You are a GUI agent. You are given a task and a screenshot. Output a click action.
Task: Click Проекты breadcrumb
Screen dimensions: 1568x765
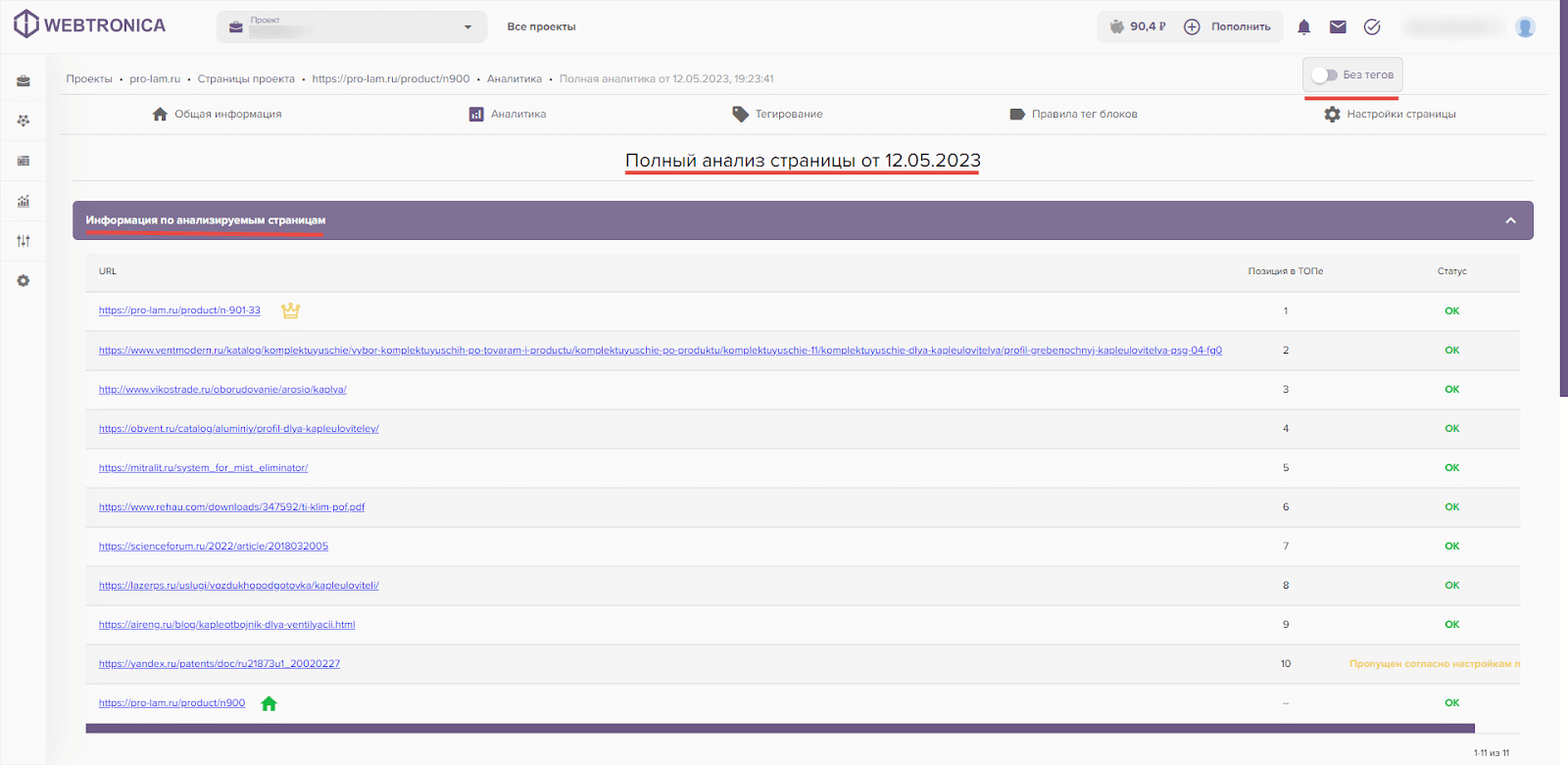[x=89, y=78]
